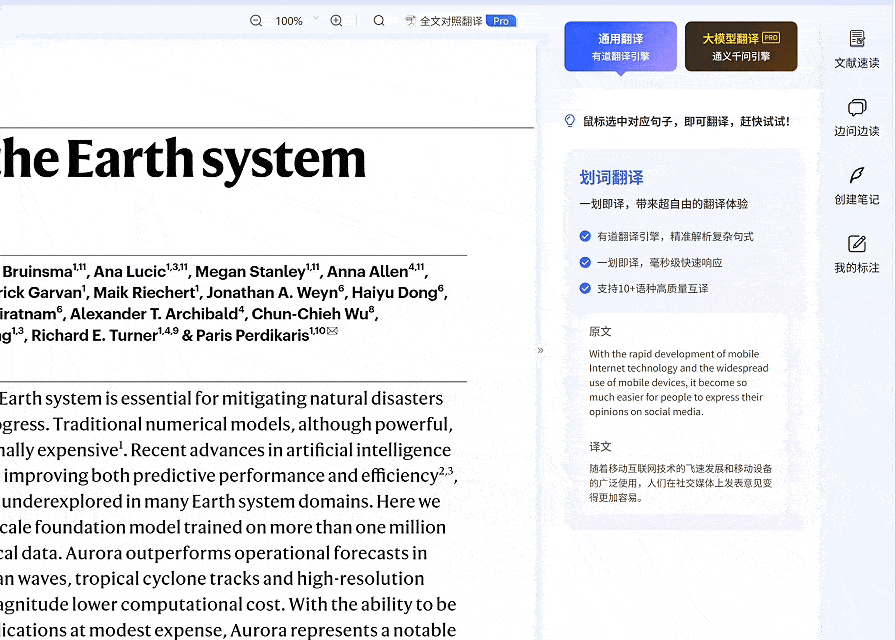Click the paper title 'Earth system'
Image resolution: width=896 pixels, height=640 pixels.
click(216, 160)
